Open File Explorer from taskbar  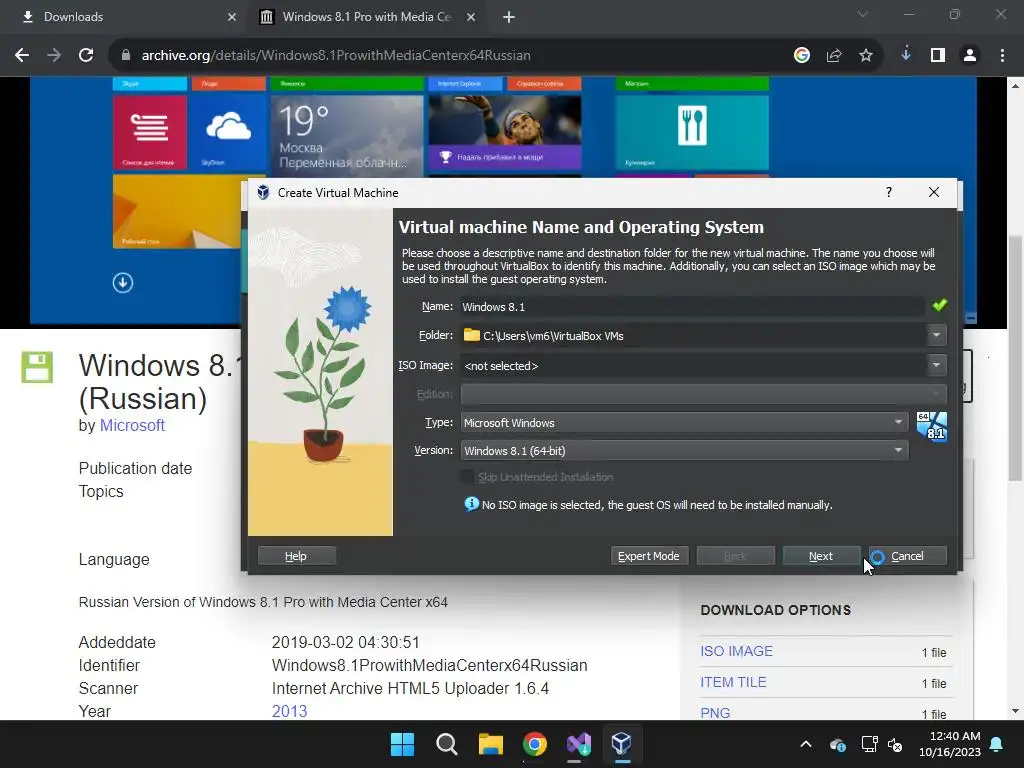coord(490,744)
